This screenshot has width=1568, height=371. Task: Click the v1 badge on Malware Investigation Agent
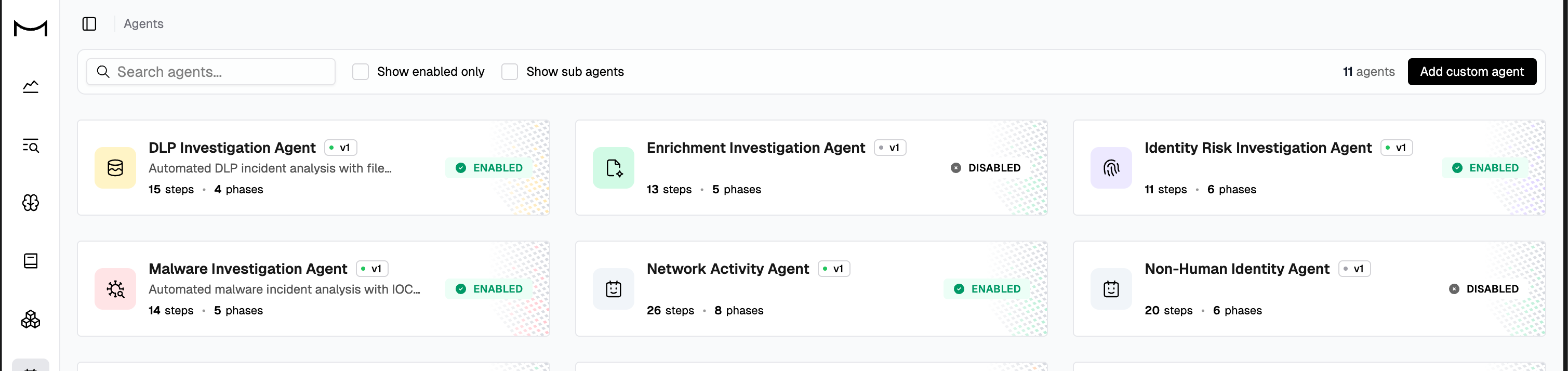click(372, 269)
